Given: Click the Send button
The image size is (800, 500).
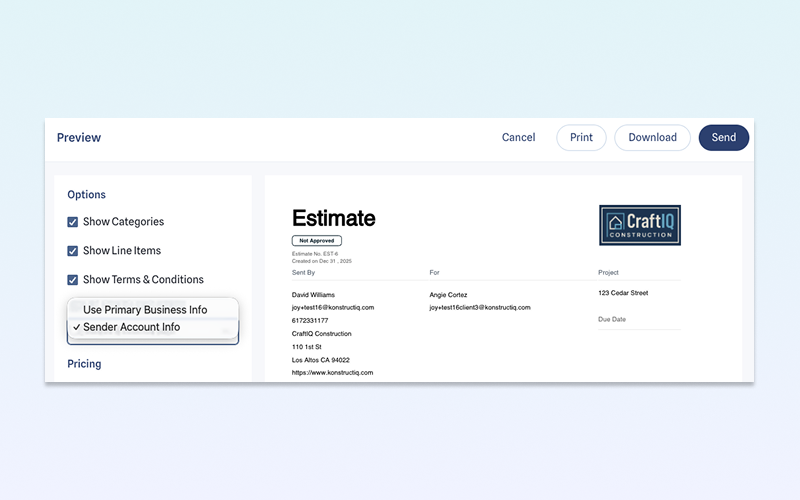Looking at the screenshot, I should click(x=723, y=138).
